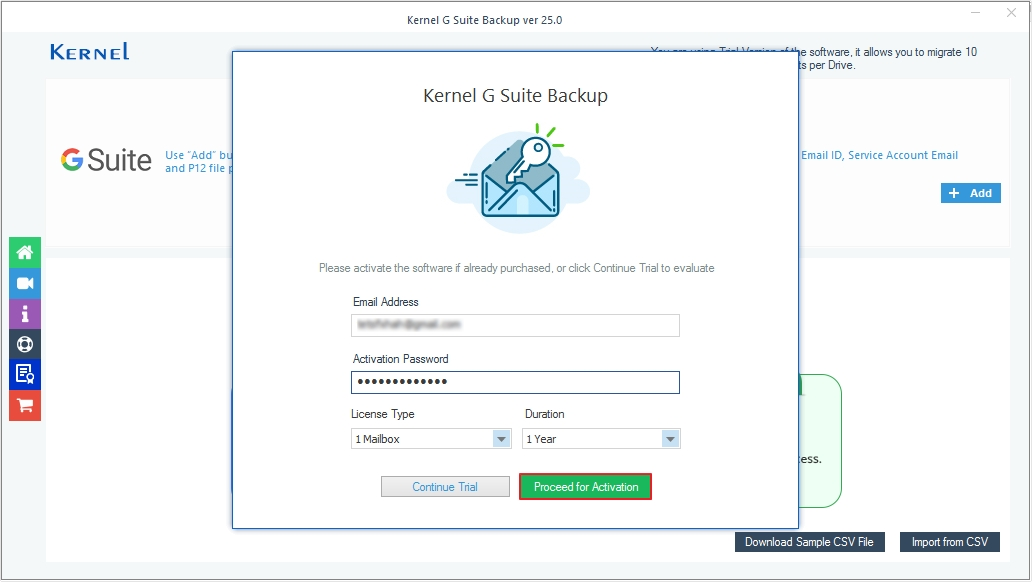Click the purple info icon in sidebar
Screen dimensions: 1032x582
pos(24,313)
